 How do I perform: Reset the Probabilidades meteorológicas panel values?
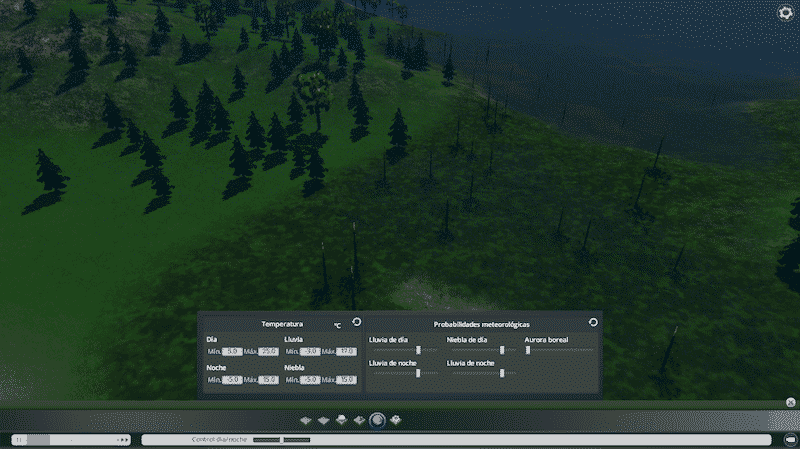[x=593, y=322]
